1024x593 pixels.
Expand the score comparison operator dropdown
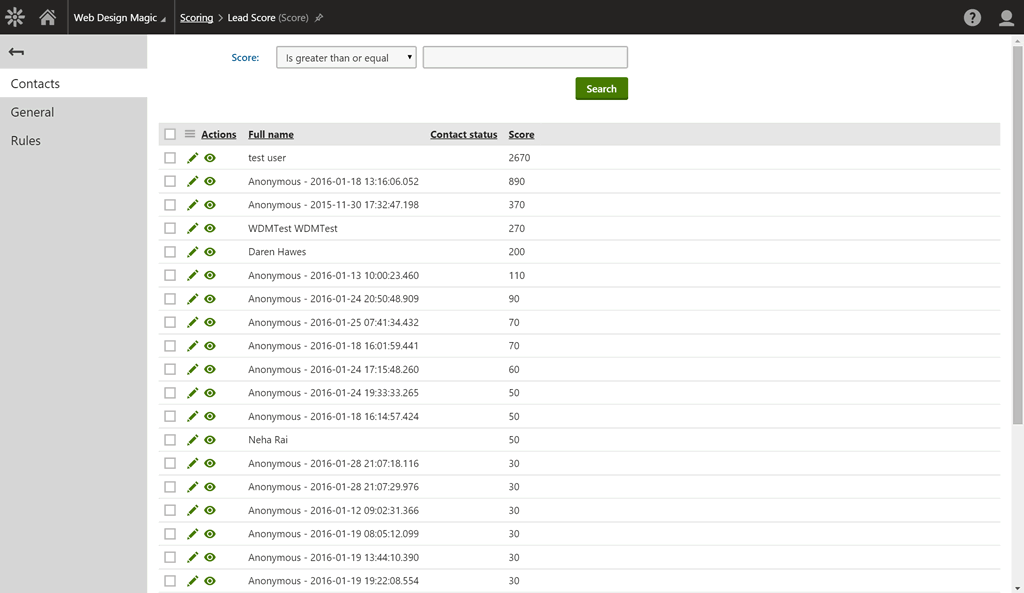point(346,58)
